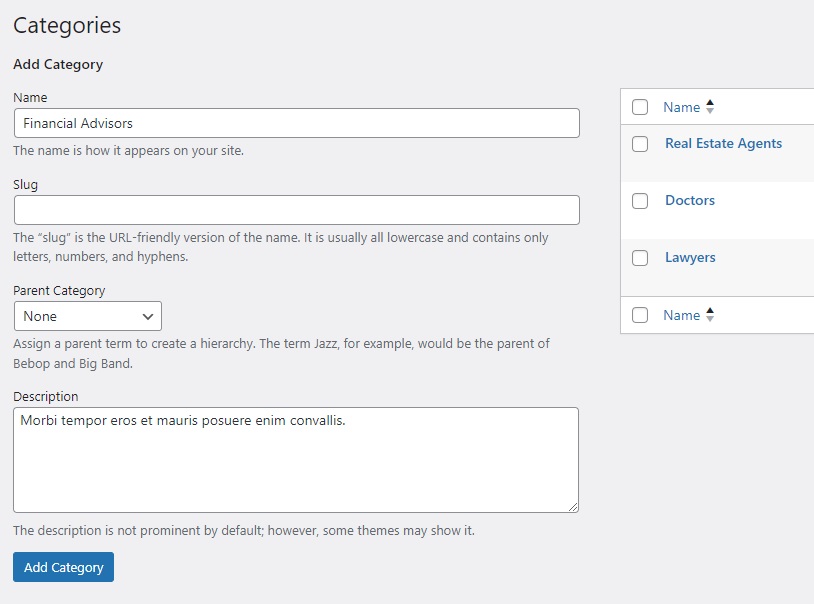Viewport: 814px width, 604px height.
Task: Toggle the select-all checkbox in table footer
Action: pyautogui.click(x=640, y=315)
